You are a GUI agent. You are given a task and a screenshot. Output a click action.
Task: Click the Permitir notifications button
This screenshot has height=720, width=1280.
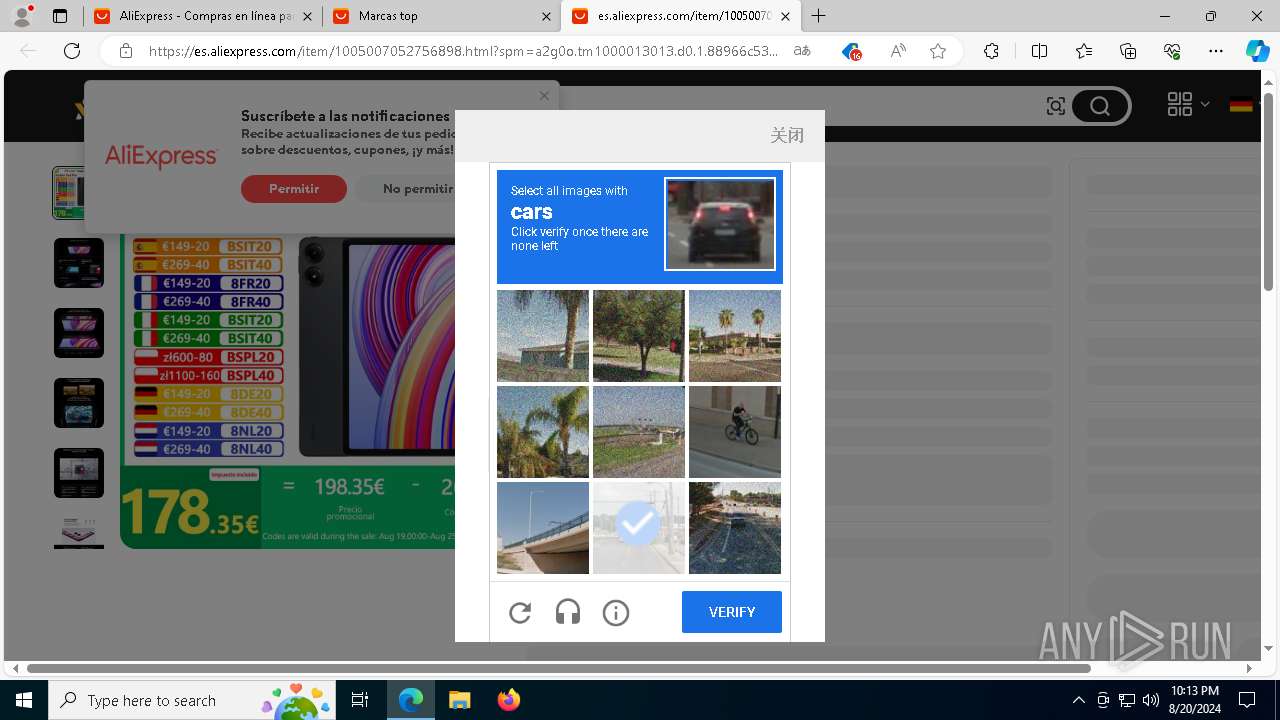294,189
